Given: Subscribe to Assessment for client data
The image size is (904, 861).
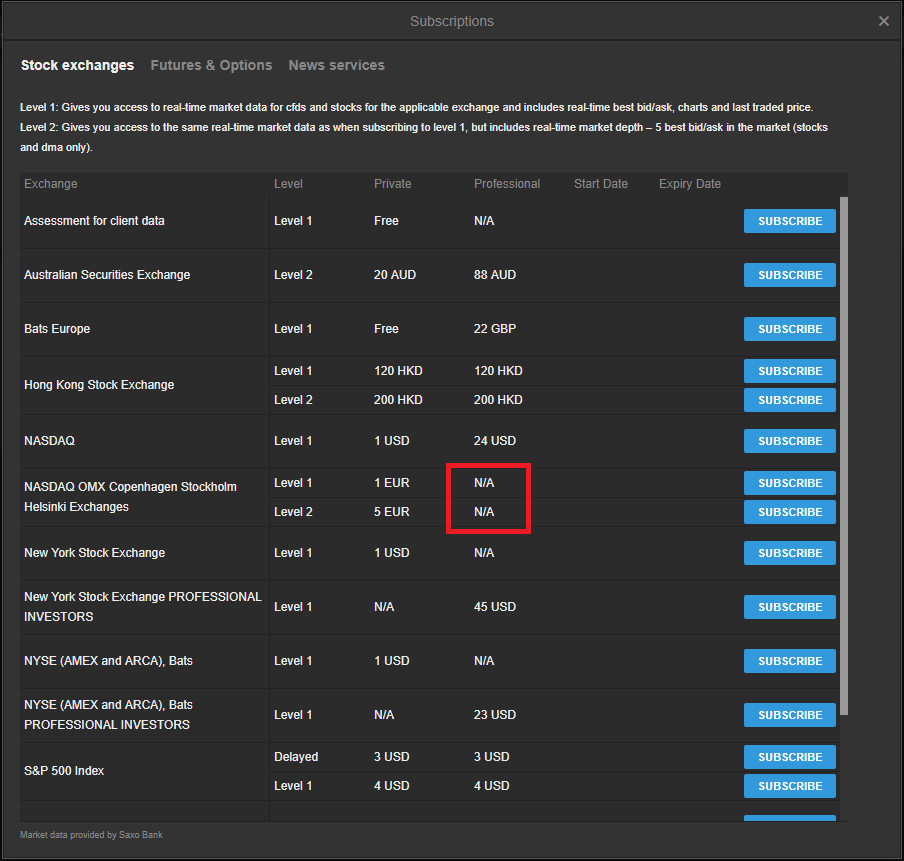Looking at the screenshot, I should point(789,221).
